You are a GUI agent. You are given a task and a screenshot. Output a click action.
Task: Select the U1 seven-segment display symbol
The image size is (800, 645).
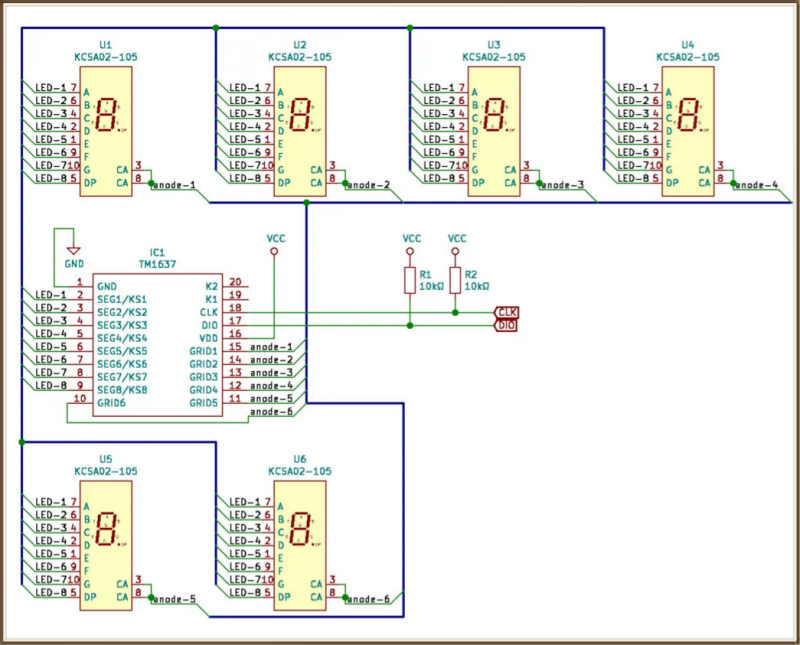[106, 131]
